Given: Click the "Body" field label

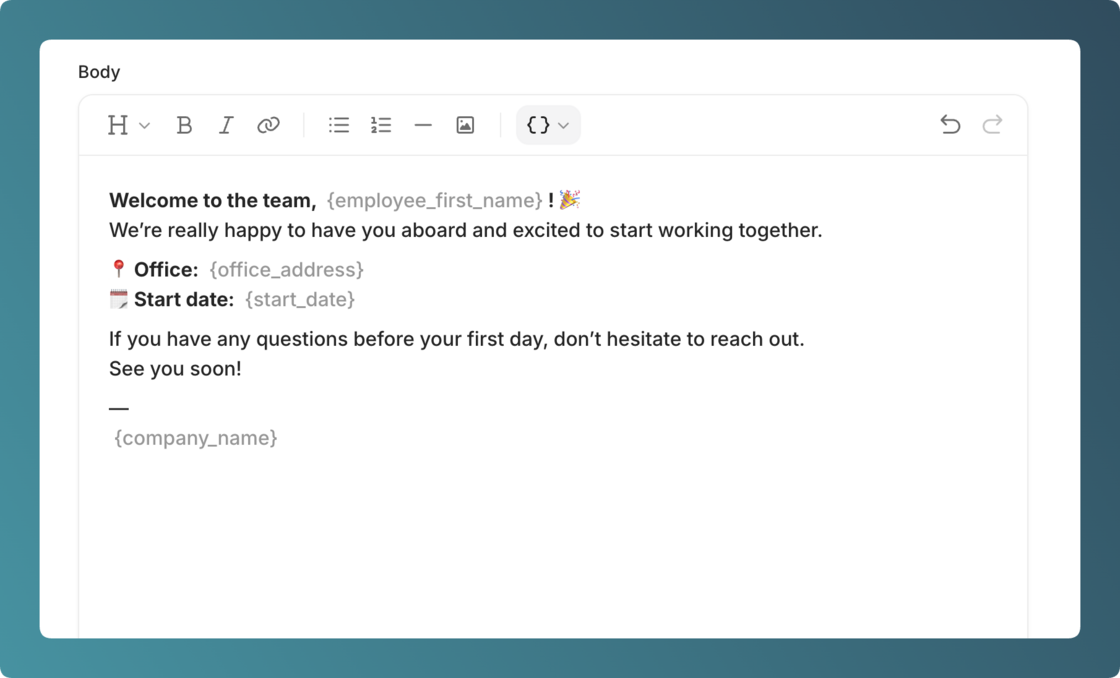Looking at the screenshot, I should point(99,72).
